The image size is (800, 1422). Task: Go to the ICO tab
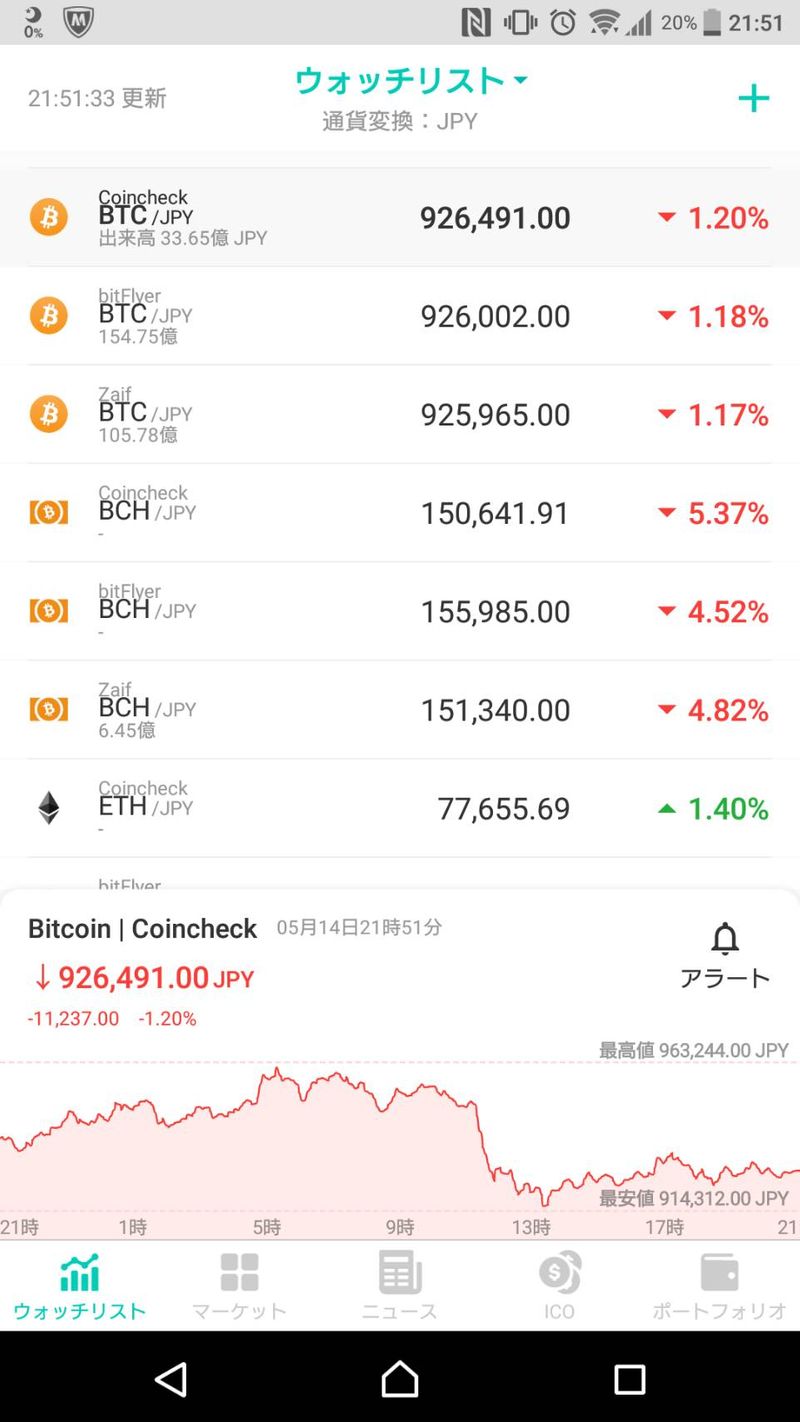559,1285
